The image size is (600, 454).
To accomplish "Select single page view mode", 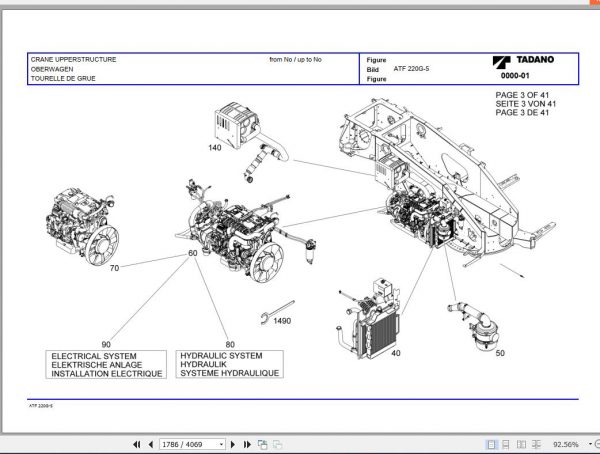I will [x=491, y=444].
